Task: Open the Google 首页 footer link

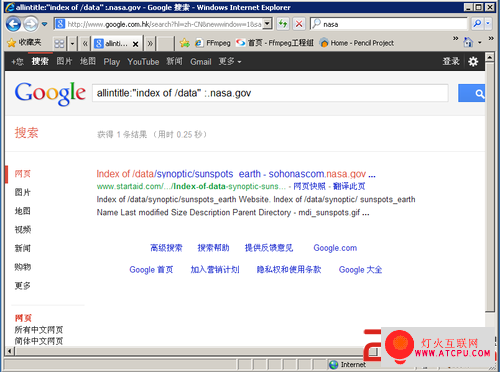Action: [151, 270]
